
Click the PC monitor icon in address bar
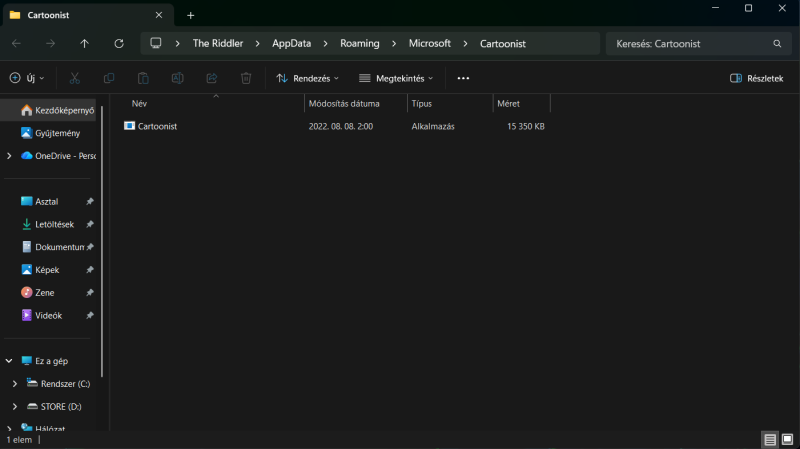(x=156, y=43)
